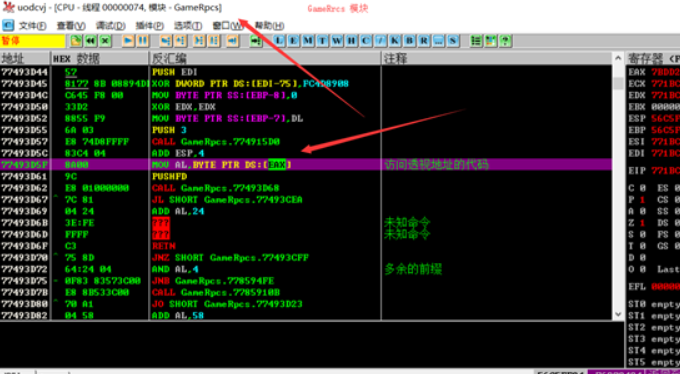The width and height of the screenshot is (680, 374).
Task: Click the 多余的前缀 comment
Action: [x=413, y=269]
